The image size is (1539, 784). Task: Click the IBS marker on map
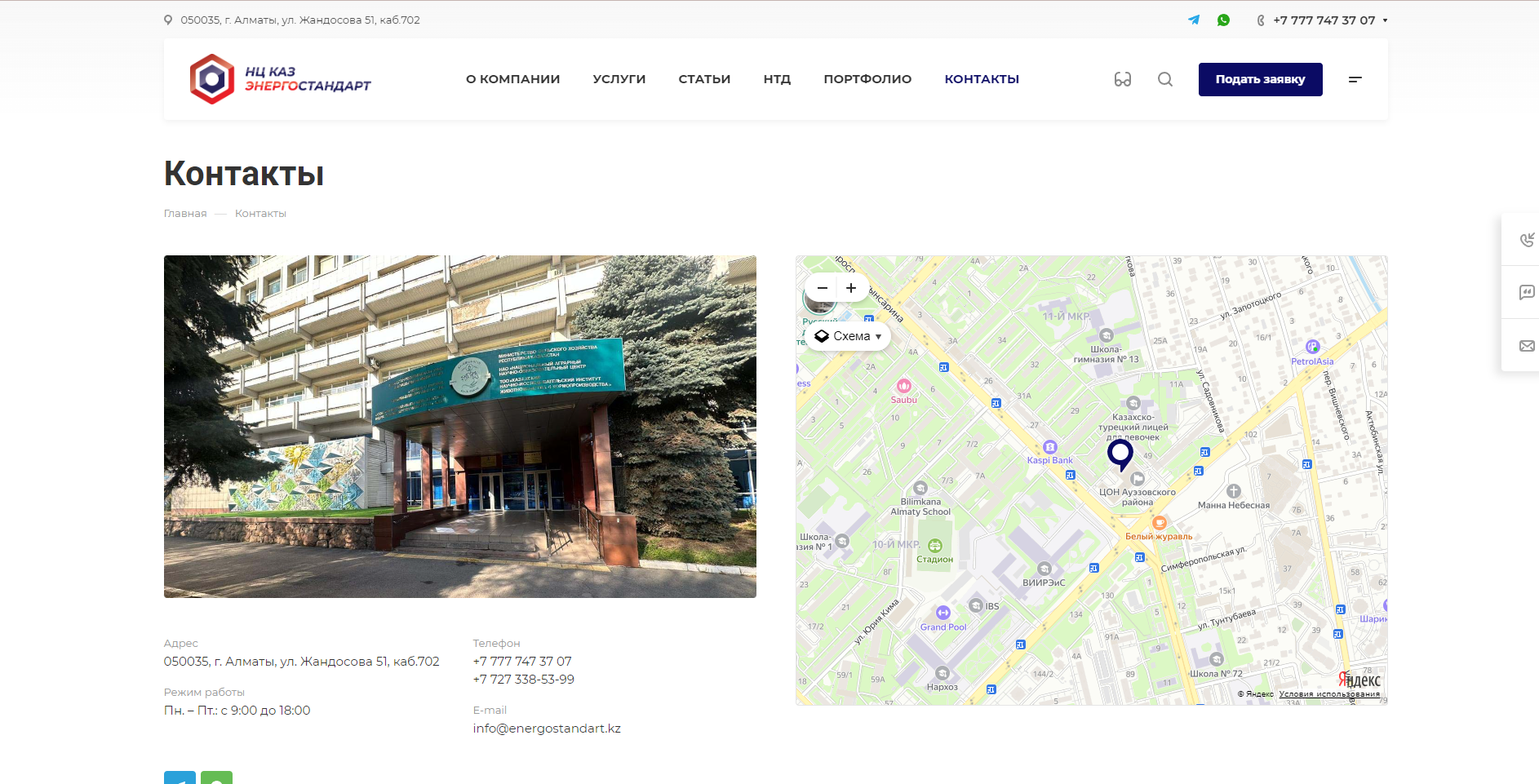coord(976,605)
